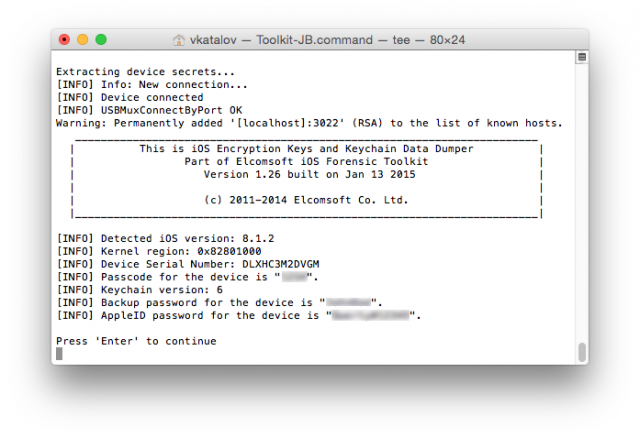Image resolution: width=640 pixels, height=438 pixels.
Task: Click the blurred backup password value
Action: 350,302
